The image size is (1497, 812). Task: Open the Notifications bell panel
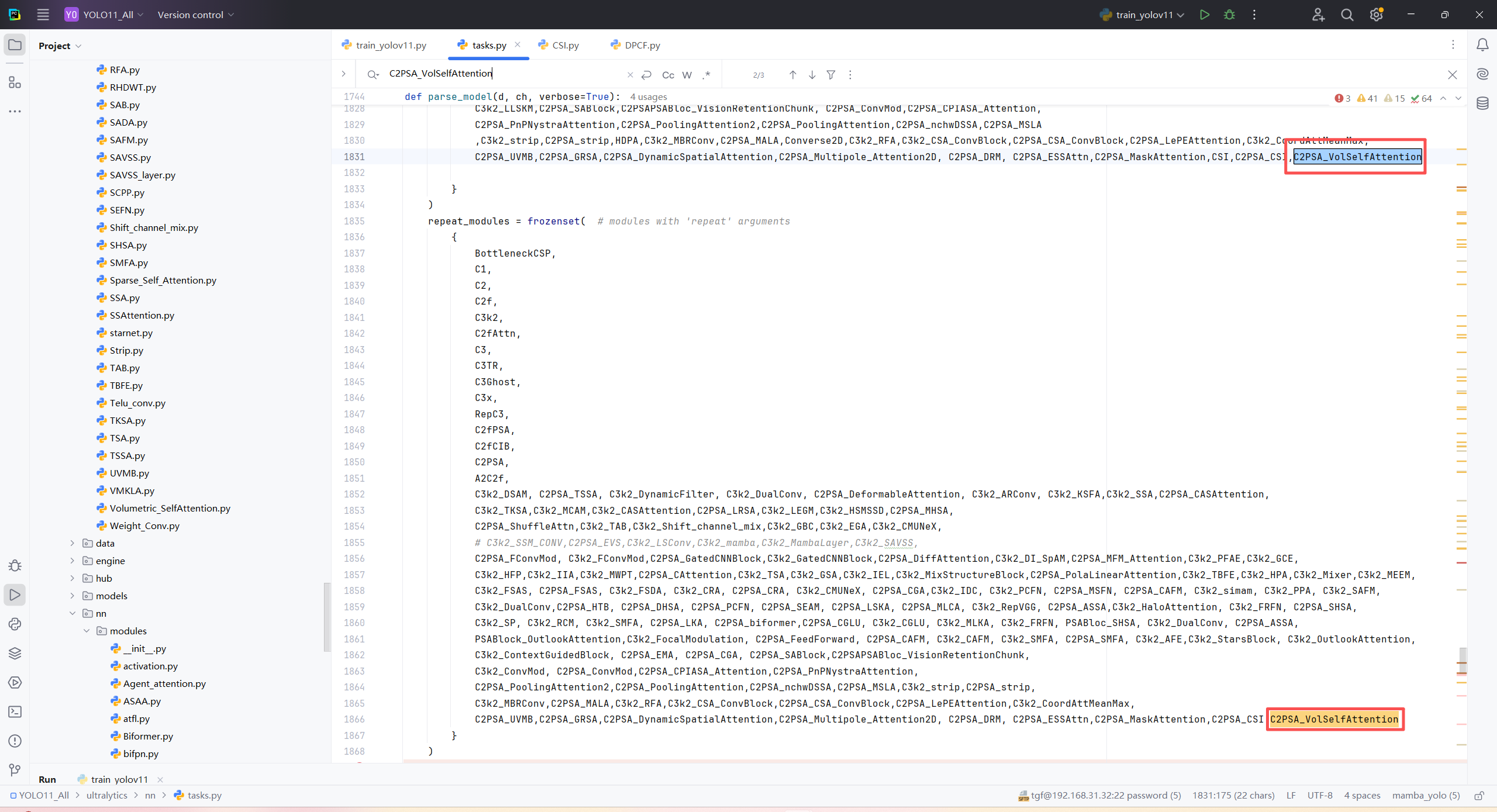(x=1482, y=45)
